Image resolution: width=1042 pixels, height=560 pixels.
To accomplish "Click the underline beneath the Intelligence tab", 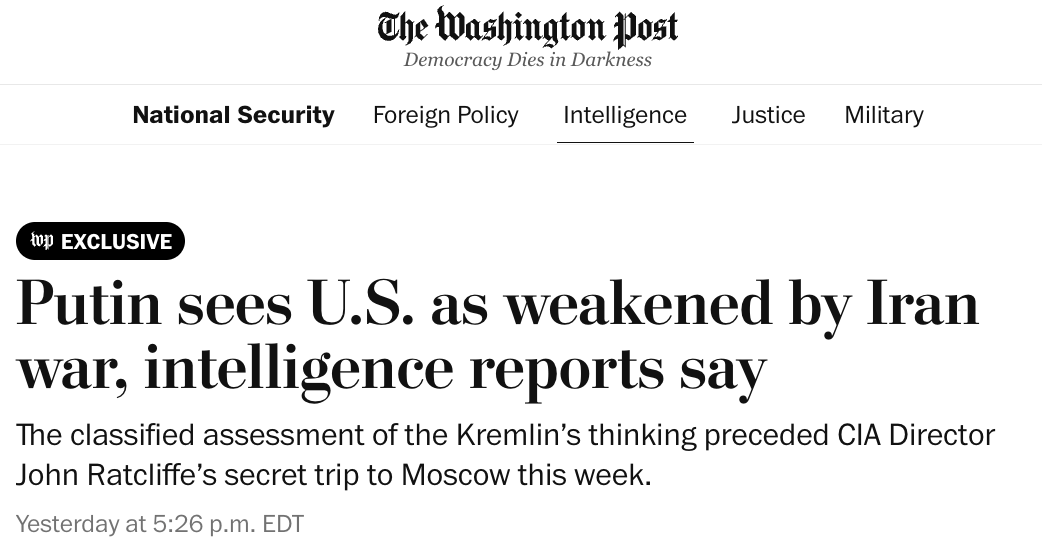I will tap(625, 141).
